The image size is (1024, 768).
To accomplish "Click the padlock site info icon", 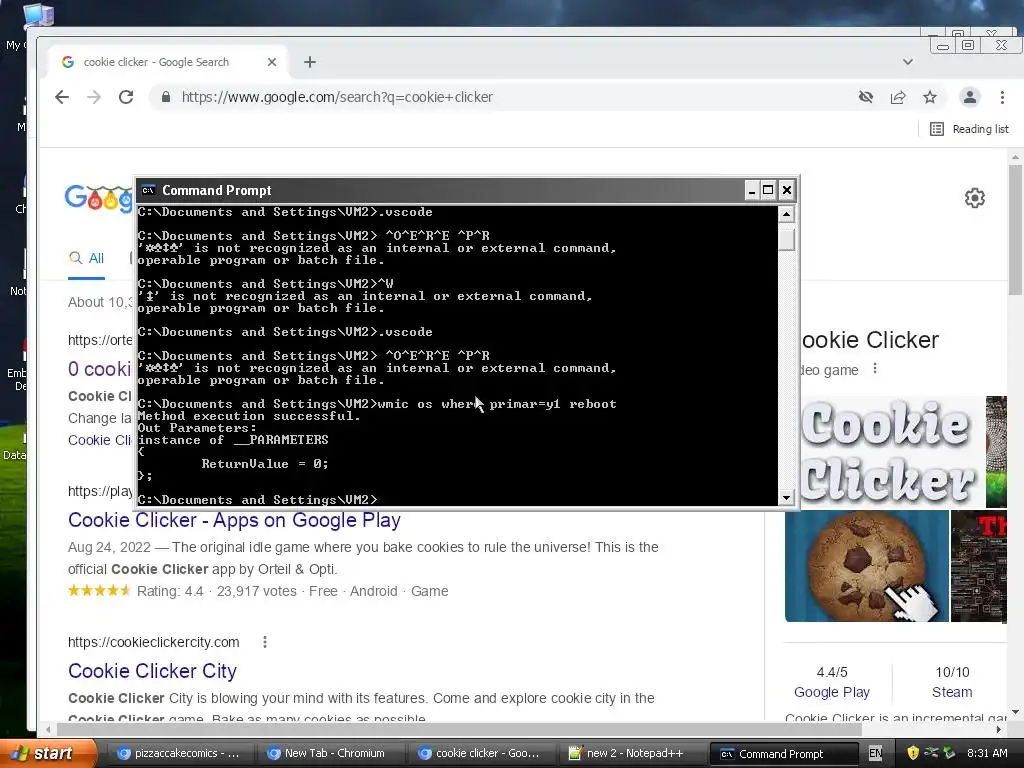I will tap(166, 97).
